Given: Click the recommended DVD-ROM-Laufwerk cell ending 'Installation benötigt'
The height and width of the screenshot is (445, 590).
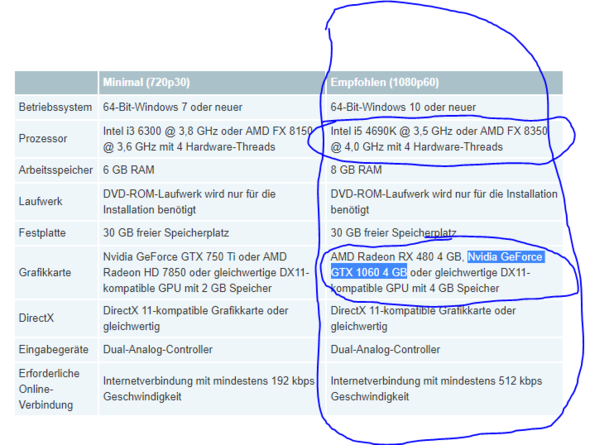Looking at the screenshot, I should tap(444, 202).
